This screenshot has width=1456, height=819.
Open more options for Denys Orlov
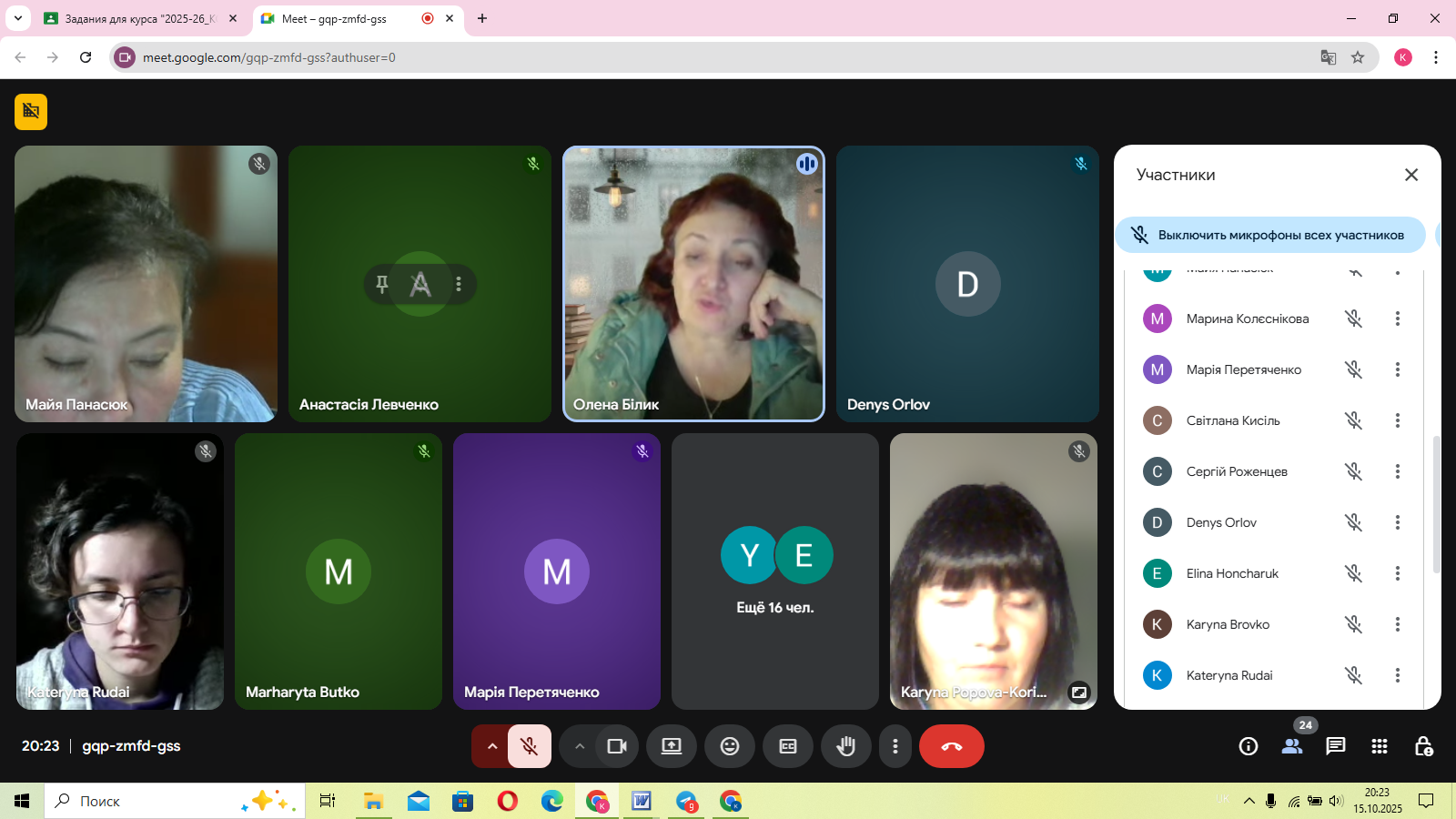click(1397, 522)
